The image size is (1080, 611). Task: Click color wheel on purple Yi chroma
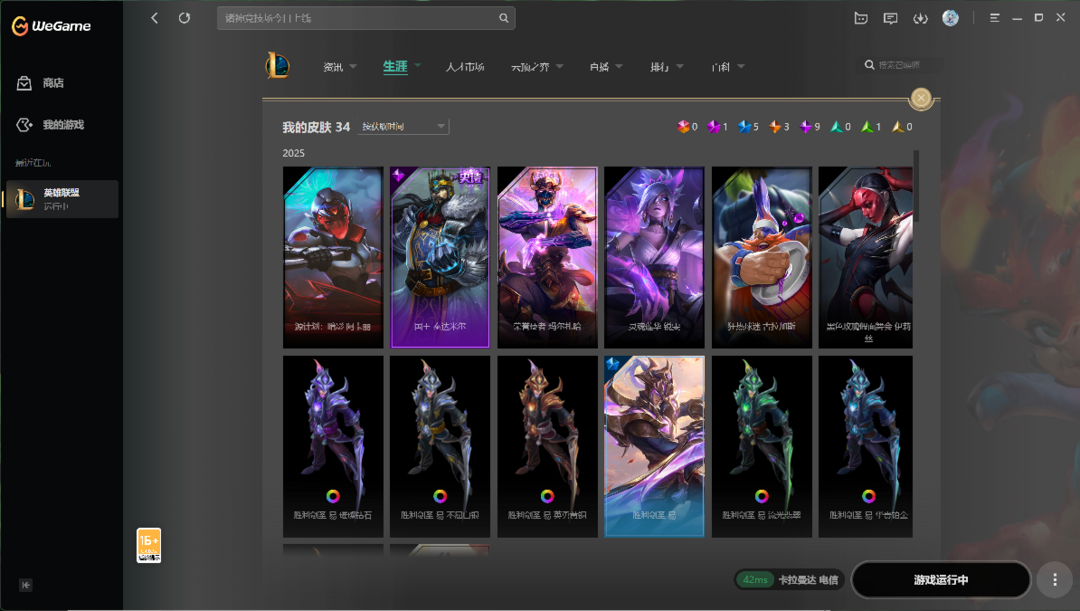(x=333, y=496)
